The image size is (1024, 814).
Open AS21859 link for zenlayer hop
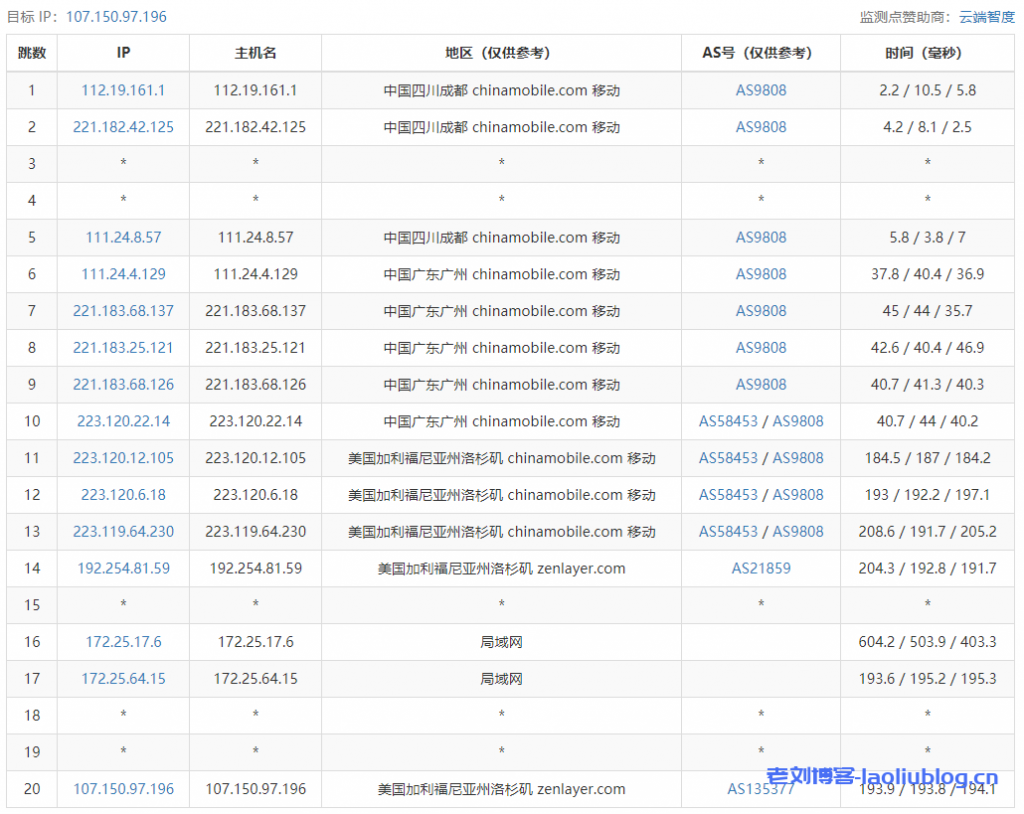(x=761, y=568)
